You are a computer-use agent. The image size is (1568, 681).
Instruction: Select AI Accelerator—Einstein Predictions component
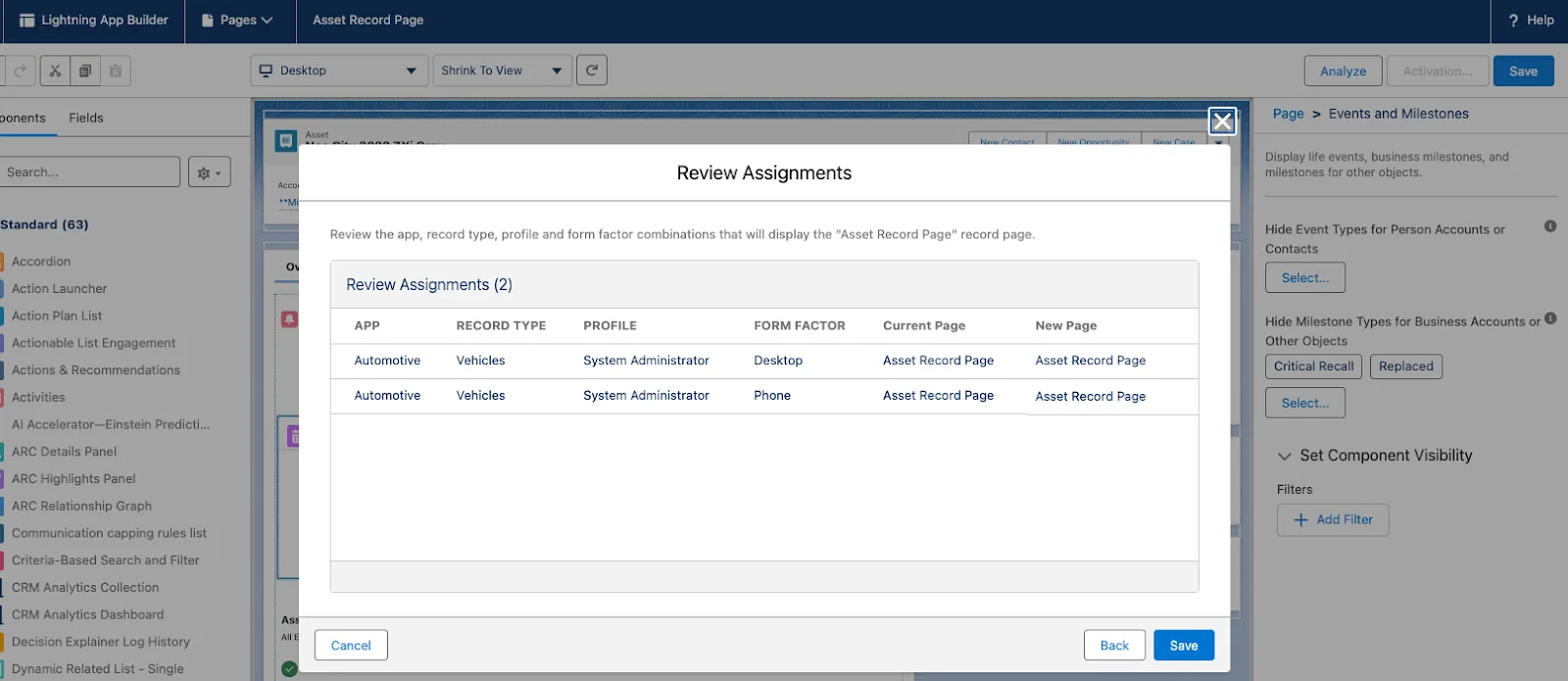[111, 425]
